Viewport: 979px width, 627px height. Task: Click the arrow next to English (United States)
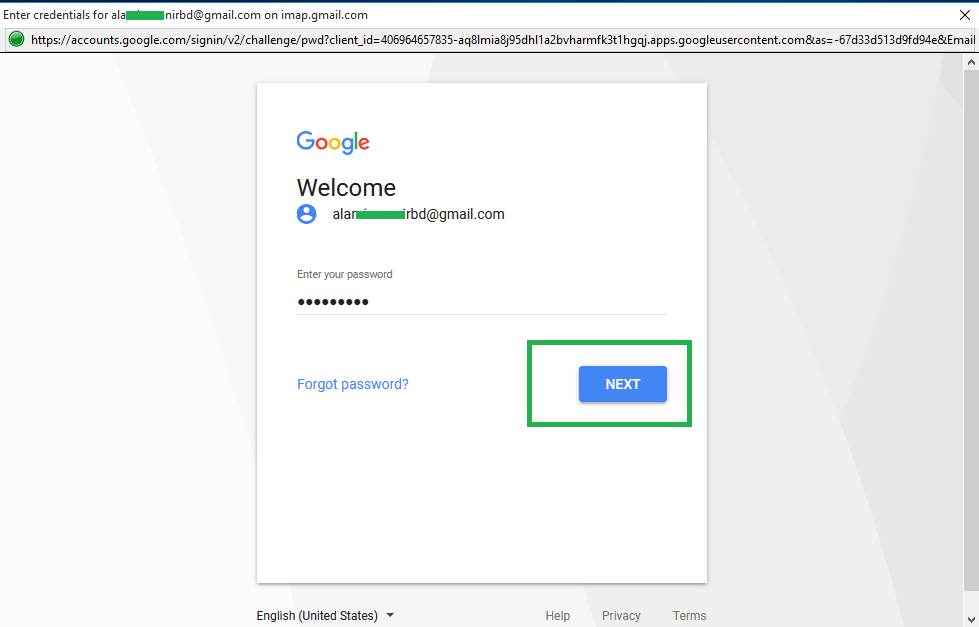(x=390, y=615)
